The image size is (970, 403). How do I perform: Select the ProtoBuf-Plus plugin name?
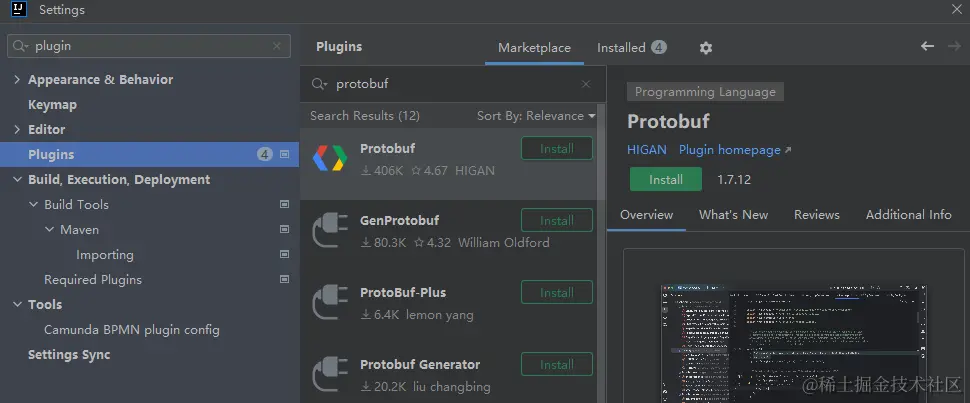pos(403,292)
